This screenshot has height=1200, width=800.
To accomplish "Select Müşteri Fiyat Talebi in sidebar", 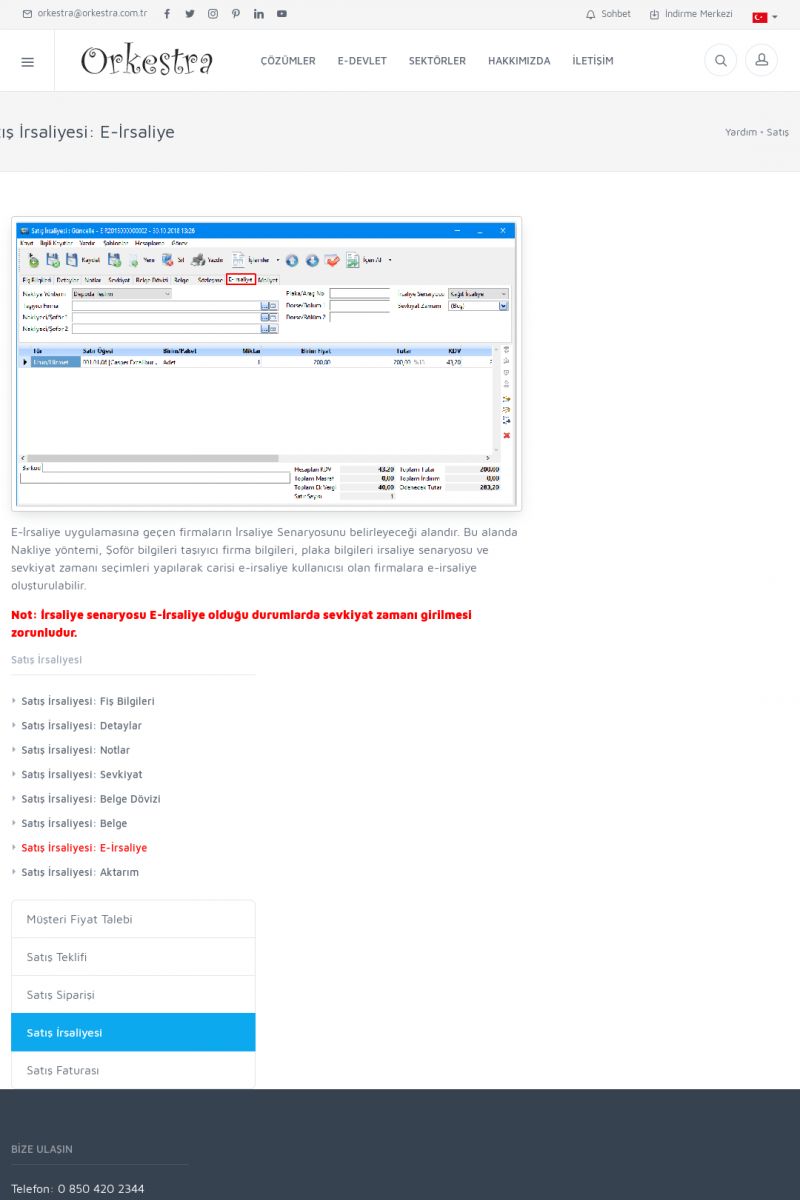I will pos(133,919).
